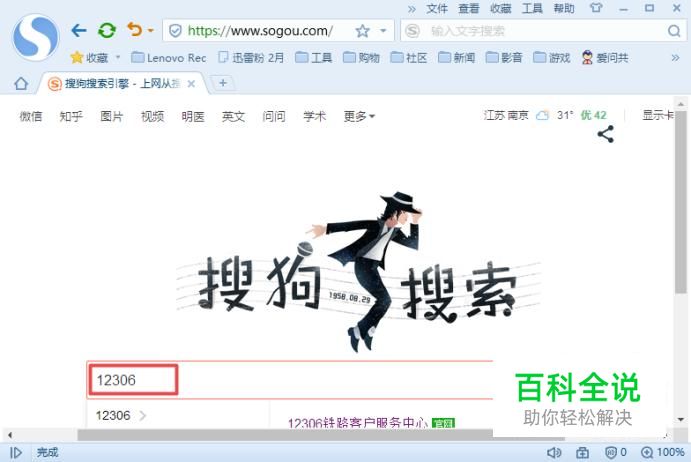Open the 图片 link
Screen dimensions: 691x462
tap(111, 116)
